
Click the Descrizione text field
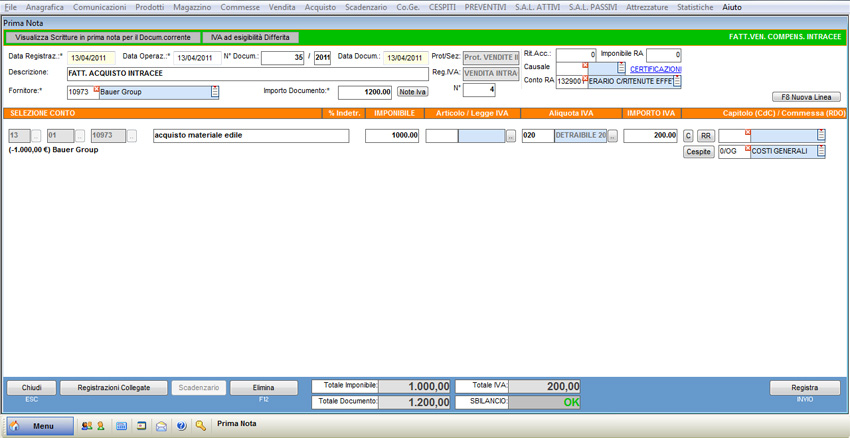(x=247, y=73)
